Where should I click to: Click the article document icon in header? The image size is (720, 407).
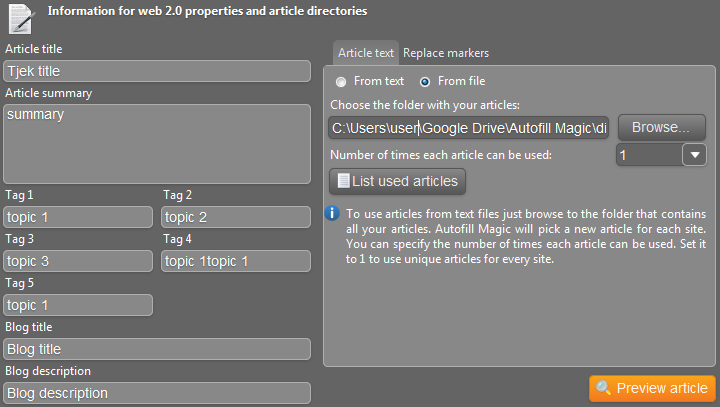tap(21, 19)
